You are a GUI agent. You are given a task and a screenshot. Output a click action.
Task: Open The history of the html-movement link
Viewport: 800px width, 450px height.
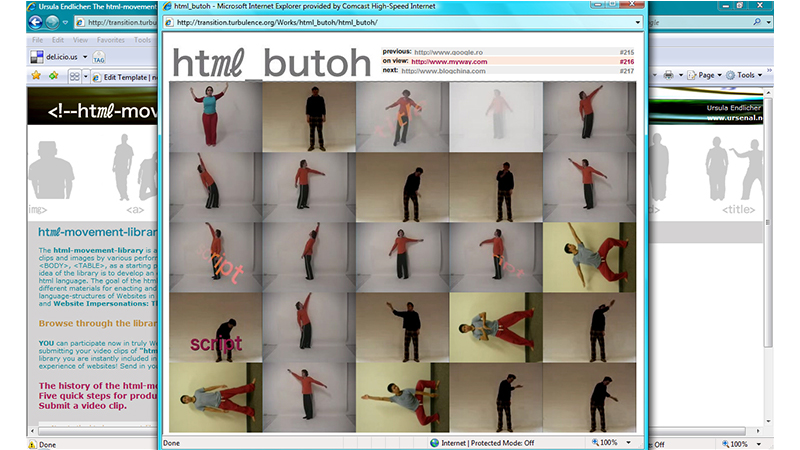(x=98, y=386)
